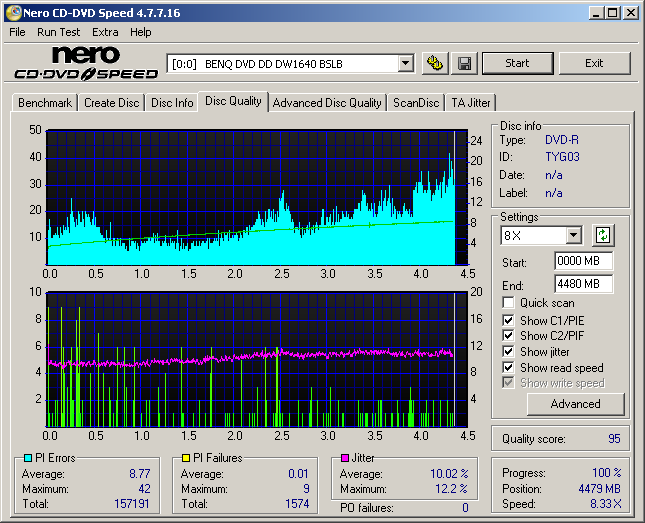Click the End position input field
645x523 pixels.
click(583, 284)
